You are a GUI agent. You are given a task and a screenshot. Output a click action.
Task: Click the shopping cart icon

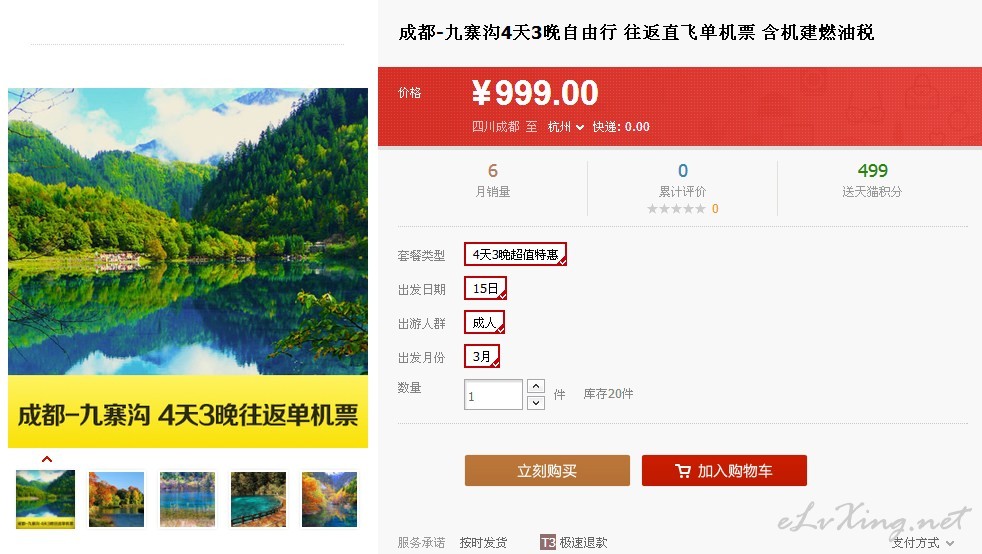[683, 471]
